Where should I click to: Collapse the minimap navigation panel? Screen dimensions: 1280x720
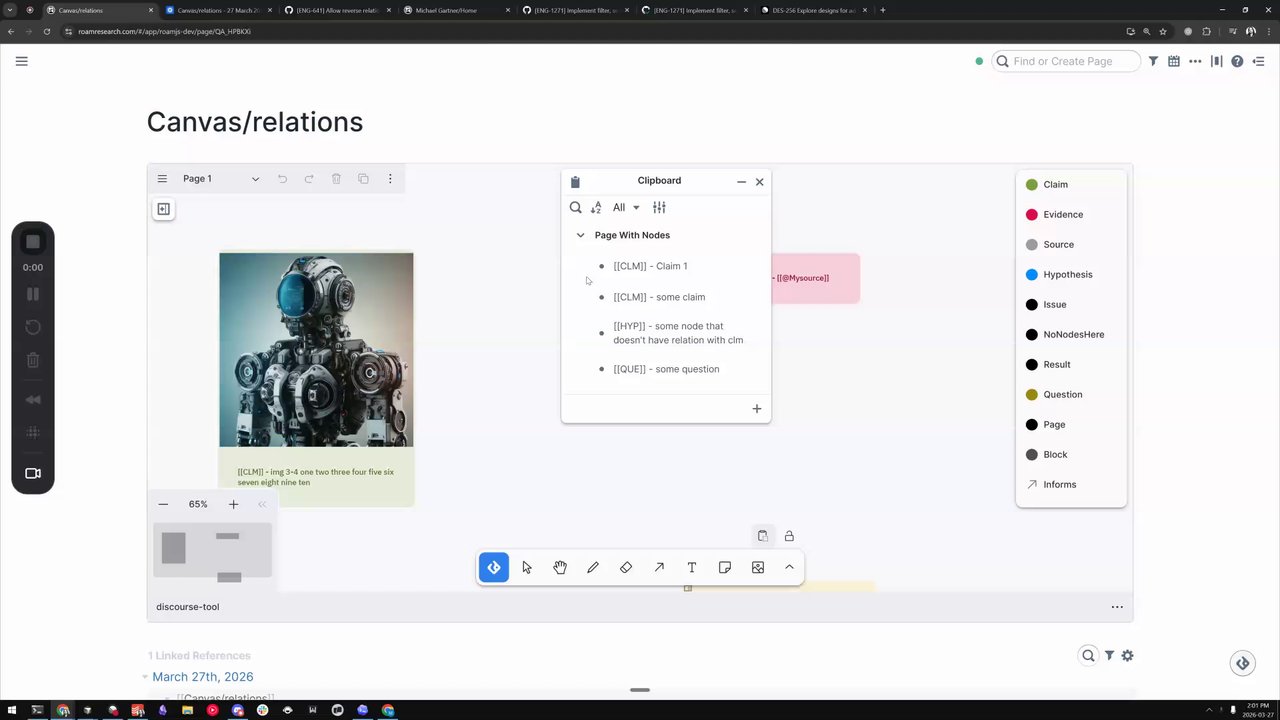[262, 504]
